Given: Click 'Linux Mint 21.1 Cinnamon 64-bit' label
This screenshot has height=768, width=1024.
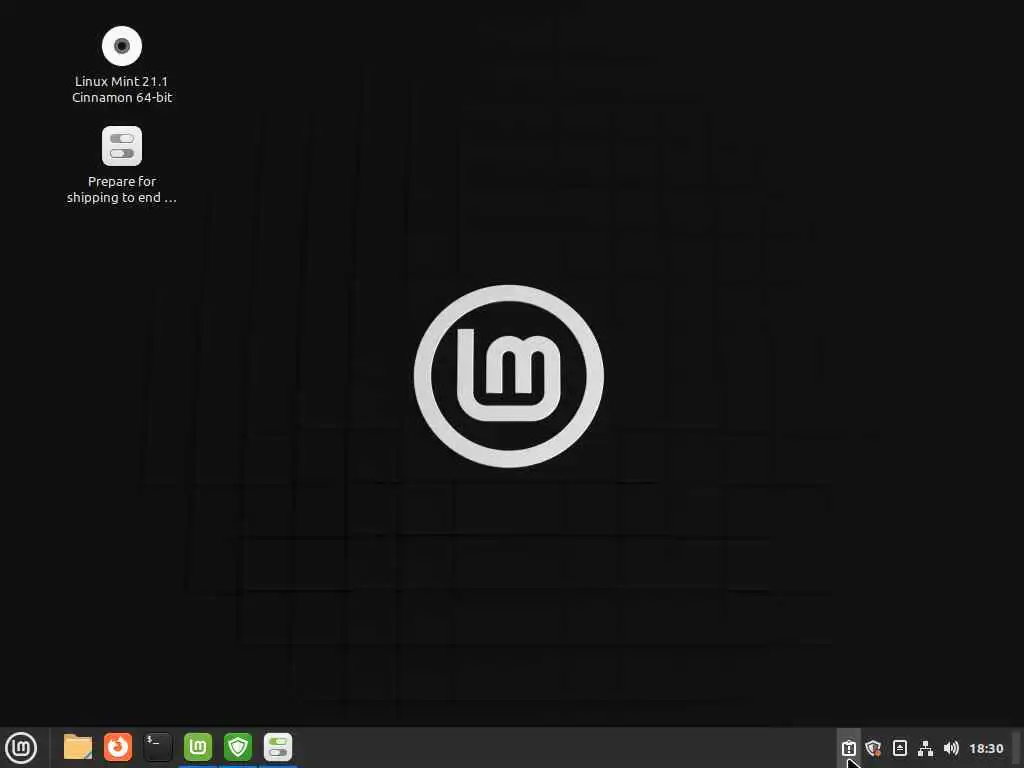Looking at the screenshot, I should point(122,89).
